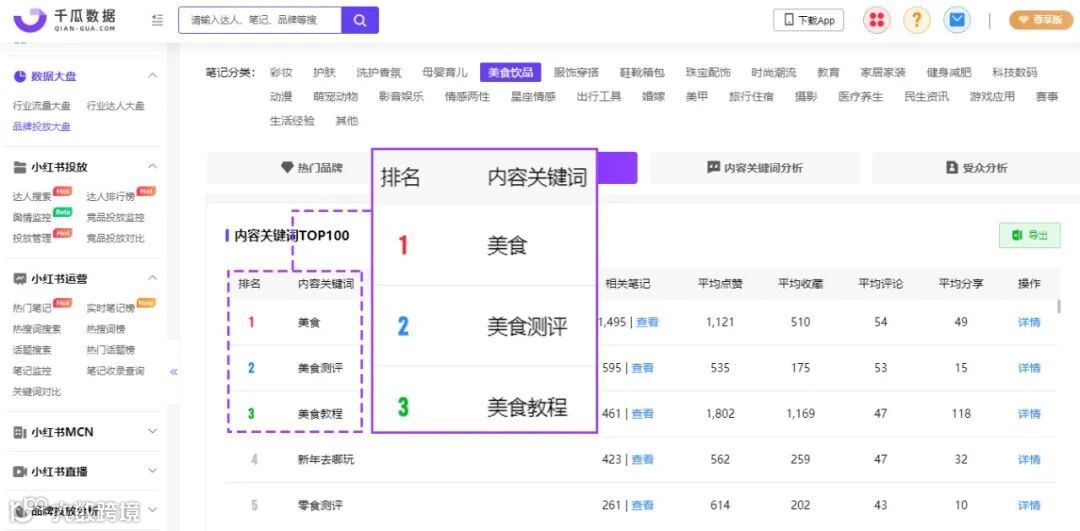Open 详情 for the 美食教程 row
The image size is (1080, 531).
1029,414
